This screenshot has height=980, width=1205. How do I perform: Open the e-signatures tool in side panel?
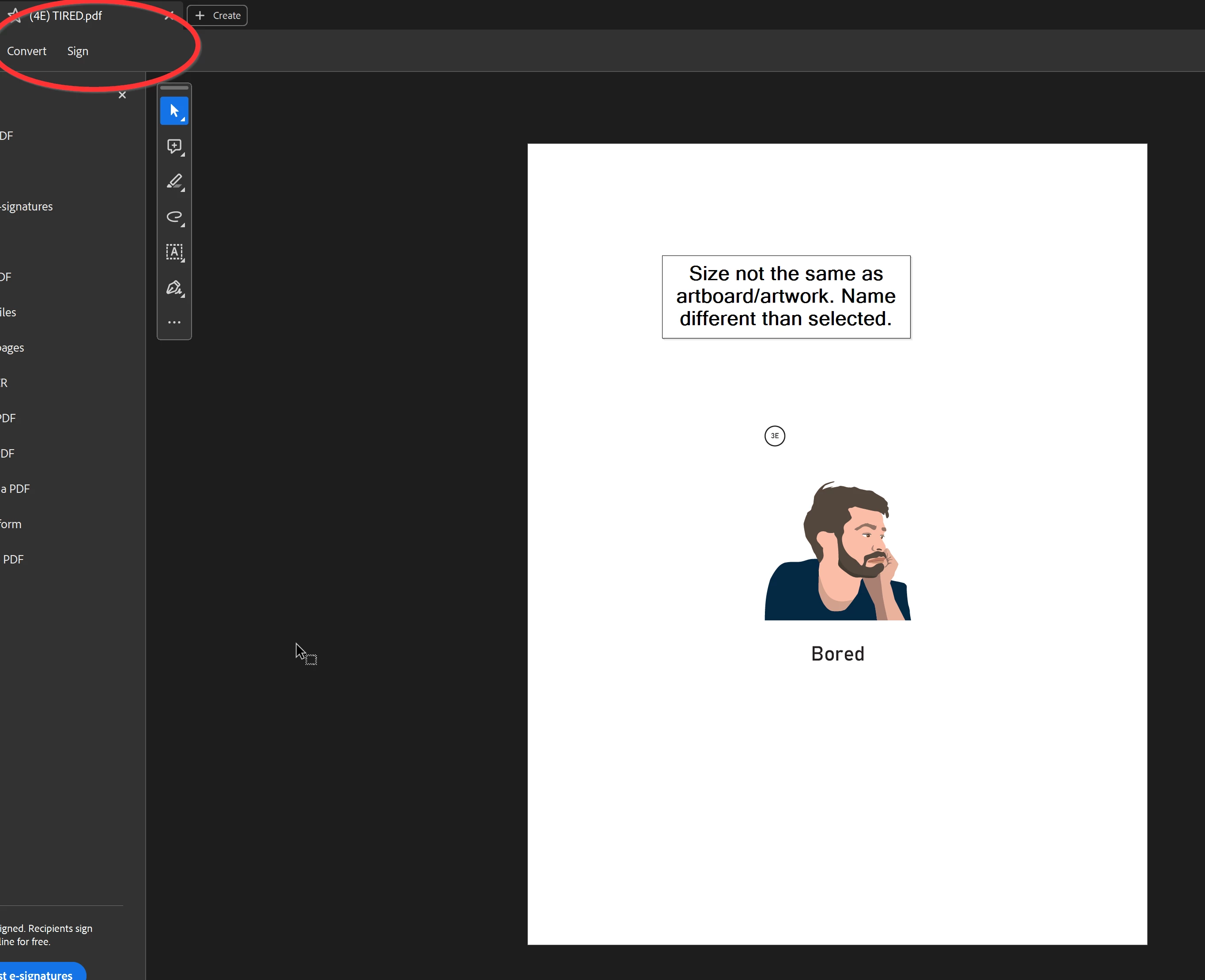[26, 207]
